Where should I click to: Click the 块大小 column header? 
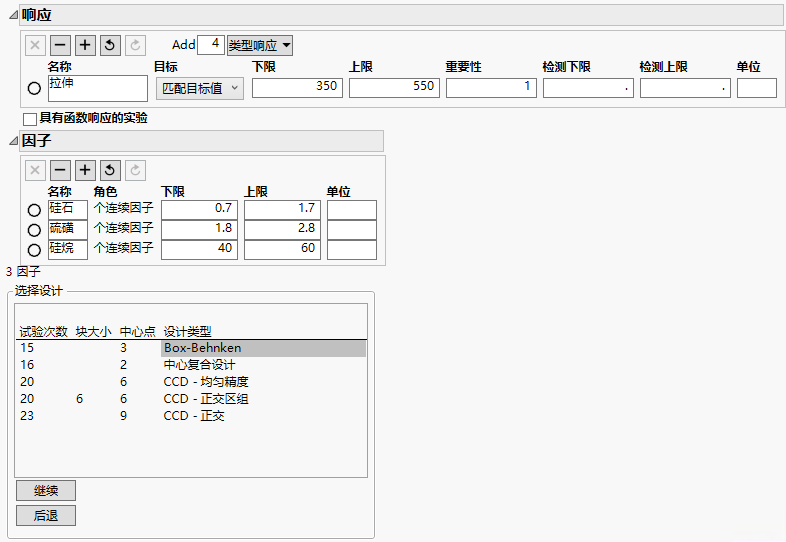[93, 331]
